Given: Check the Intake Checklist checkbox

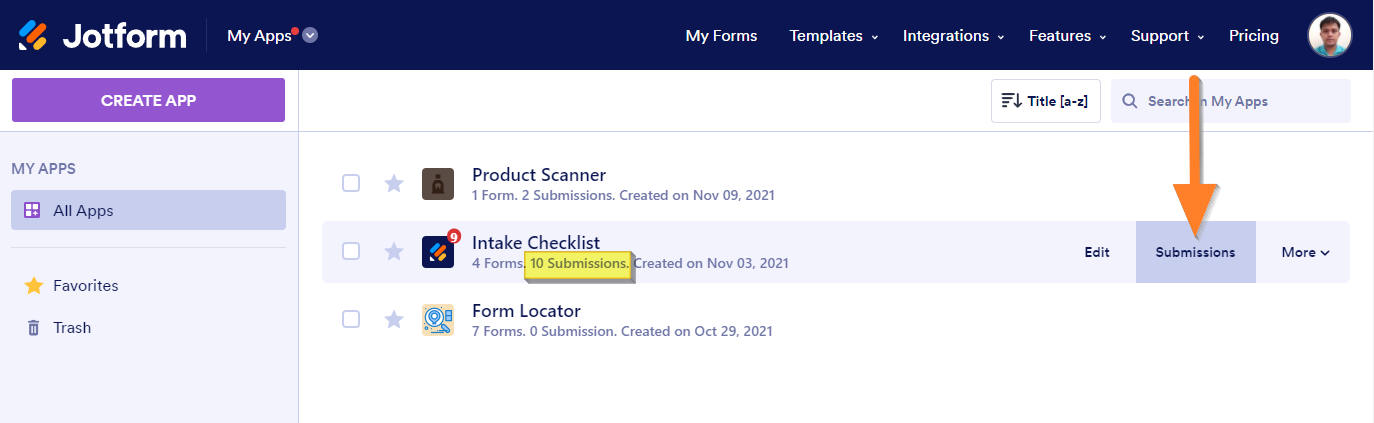Looking at the screenshot, I should click(x=351, y=251).
